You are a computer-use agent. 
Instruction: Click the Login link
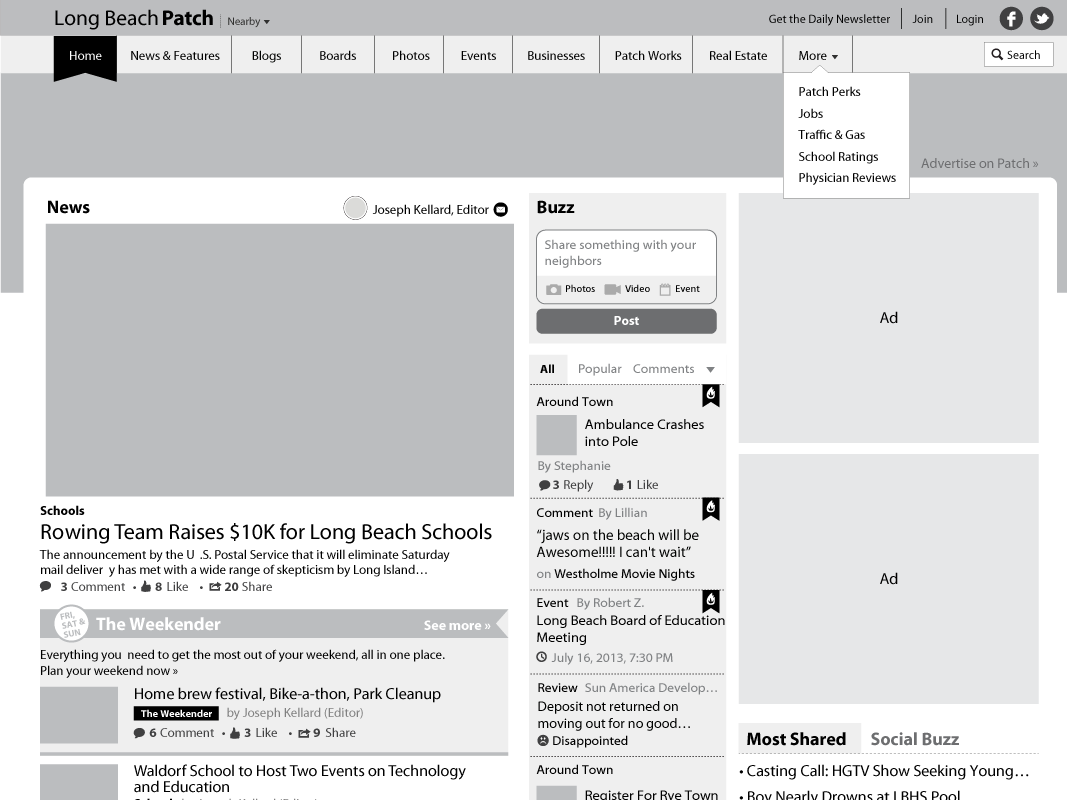coord(969,19)
